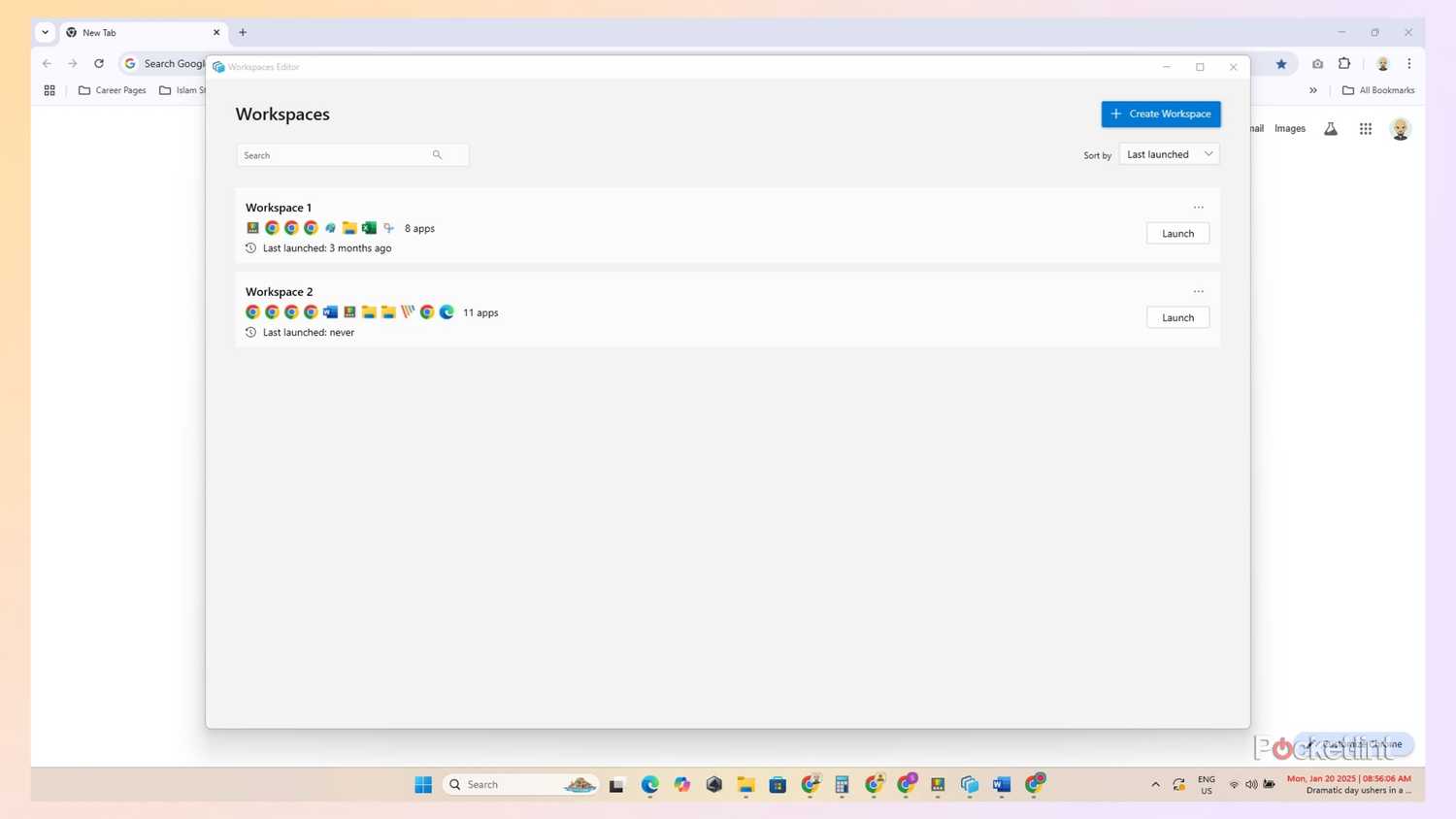1456x819 pixels.
Task: Show hidden system tray icons chevron
Action: point(1155,785)
